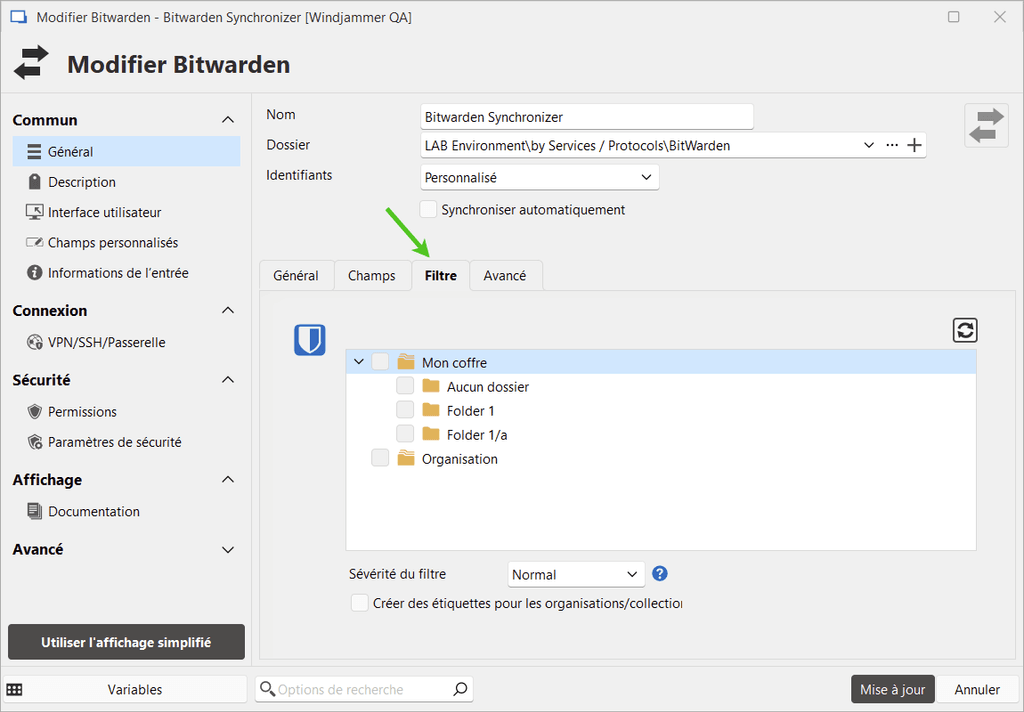Collapse the Mon coffre tree node
The width and height of the screenshot is (1024, 712).
[359, 362]
